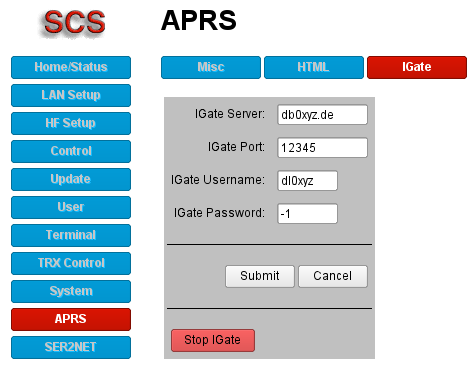The image size is (475, 370).
Task: Go to LAN Setup
Action: tap(71, 95)
